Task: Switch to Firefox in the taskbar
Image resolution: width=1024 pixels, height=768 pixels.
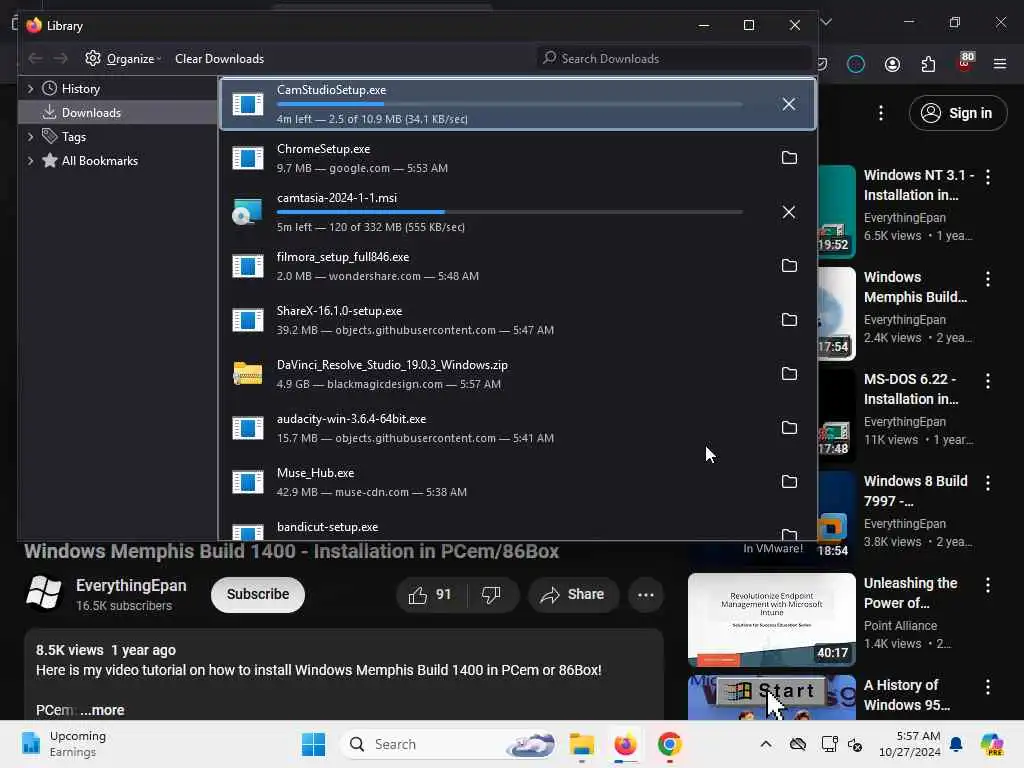Action: coord(625,744)
